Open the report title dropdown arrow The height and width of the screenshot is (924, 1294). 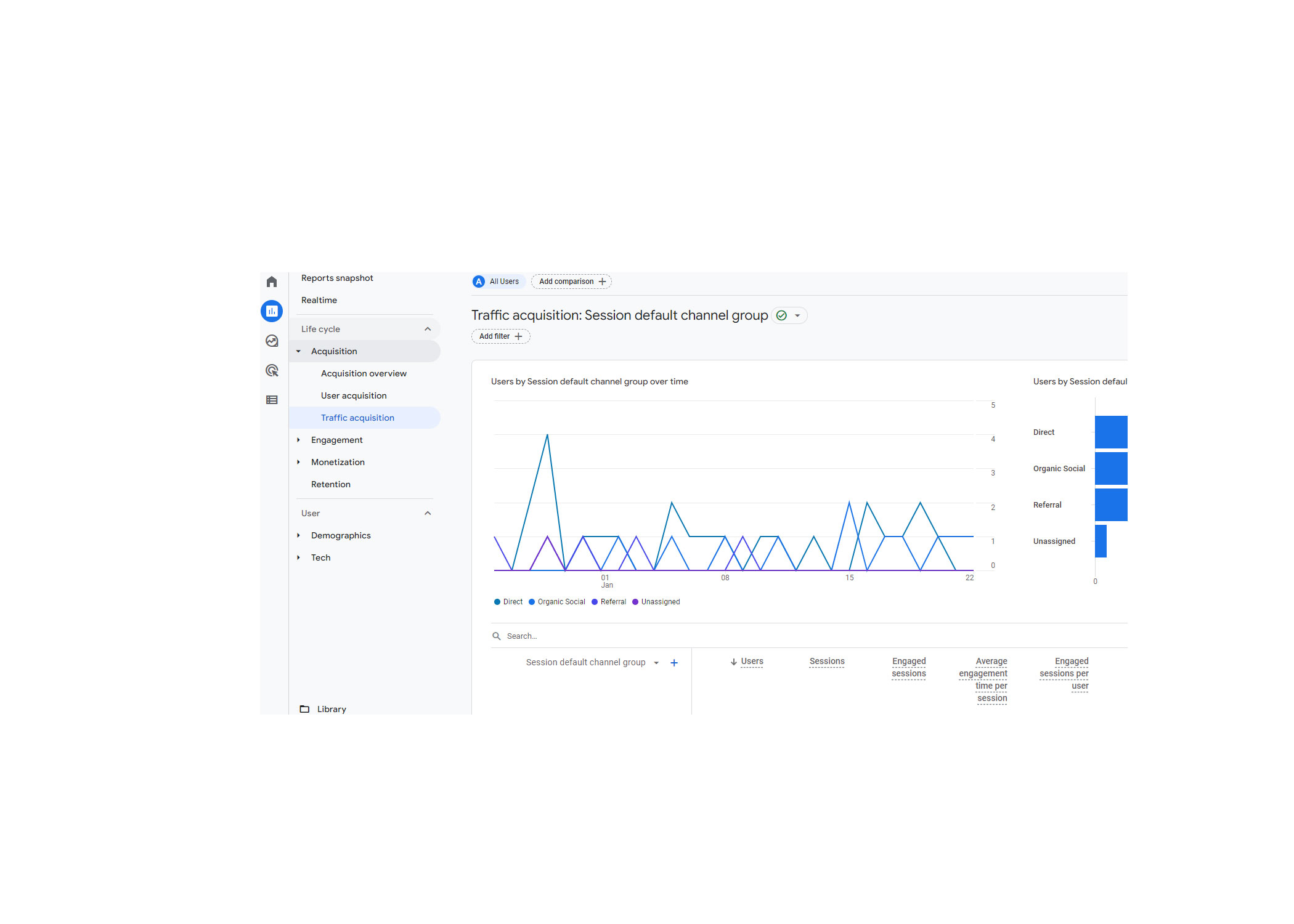[797, 315]
